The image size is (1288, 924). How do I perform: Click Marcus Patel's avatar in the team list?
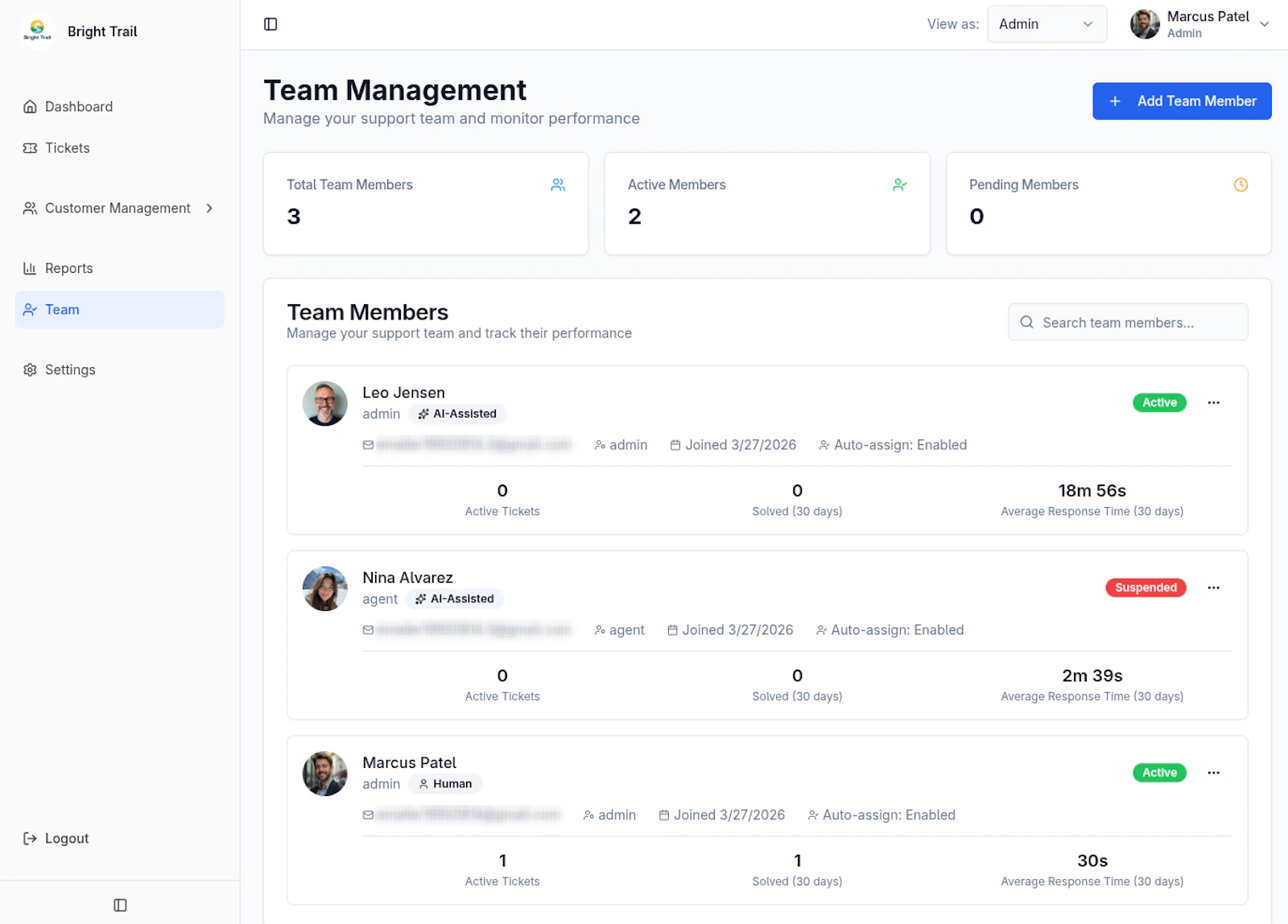(324, 773)
